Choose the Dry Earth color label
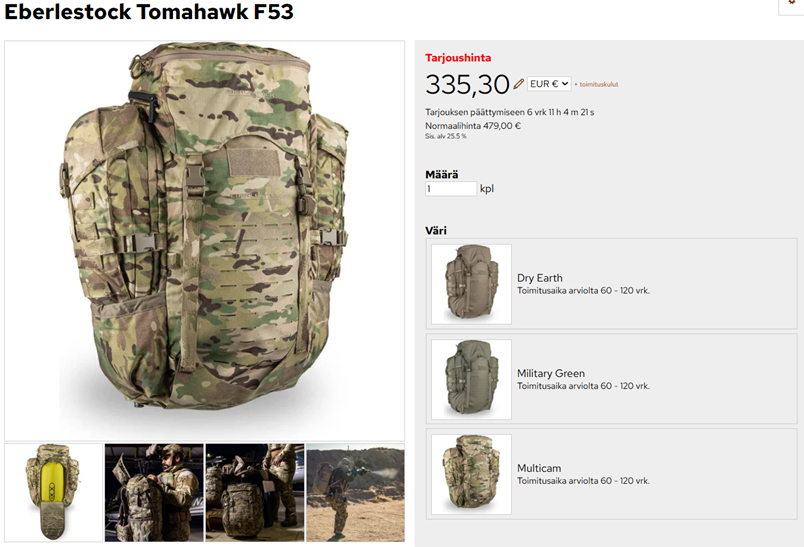 pyautogui.click(x=539, y=278)
